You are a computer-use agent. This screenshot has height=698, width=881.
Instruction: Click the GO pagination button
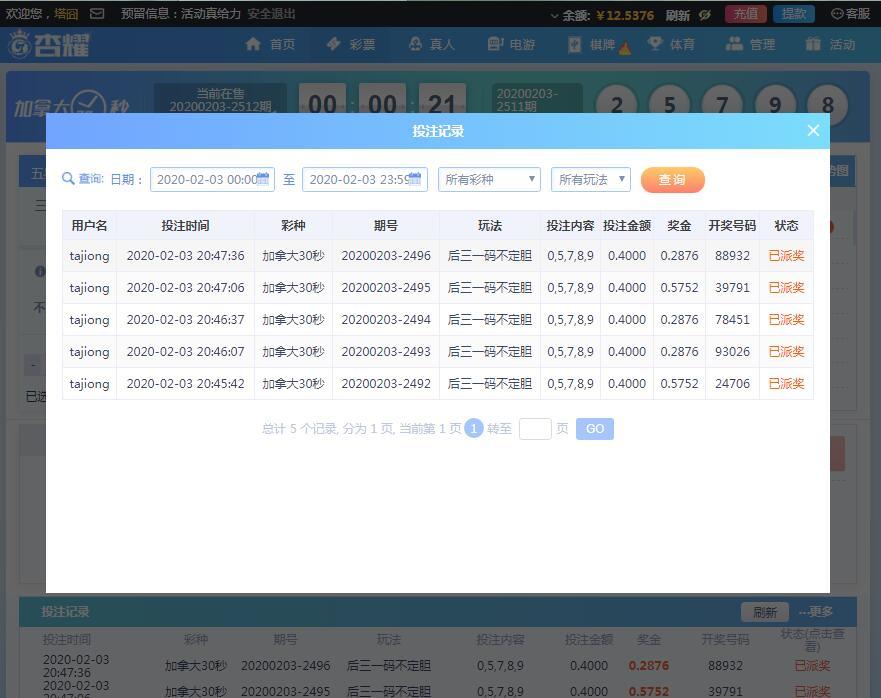coord(595,429)
